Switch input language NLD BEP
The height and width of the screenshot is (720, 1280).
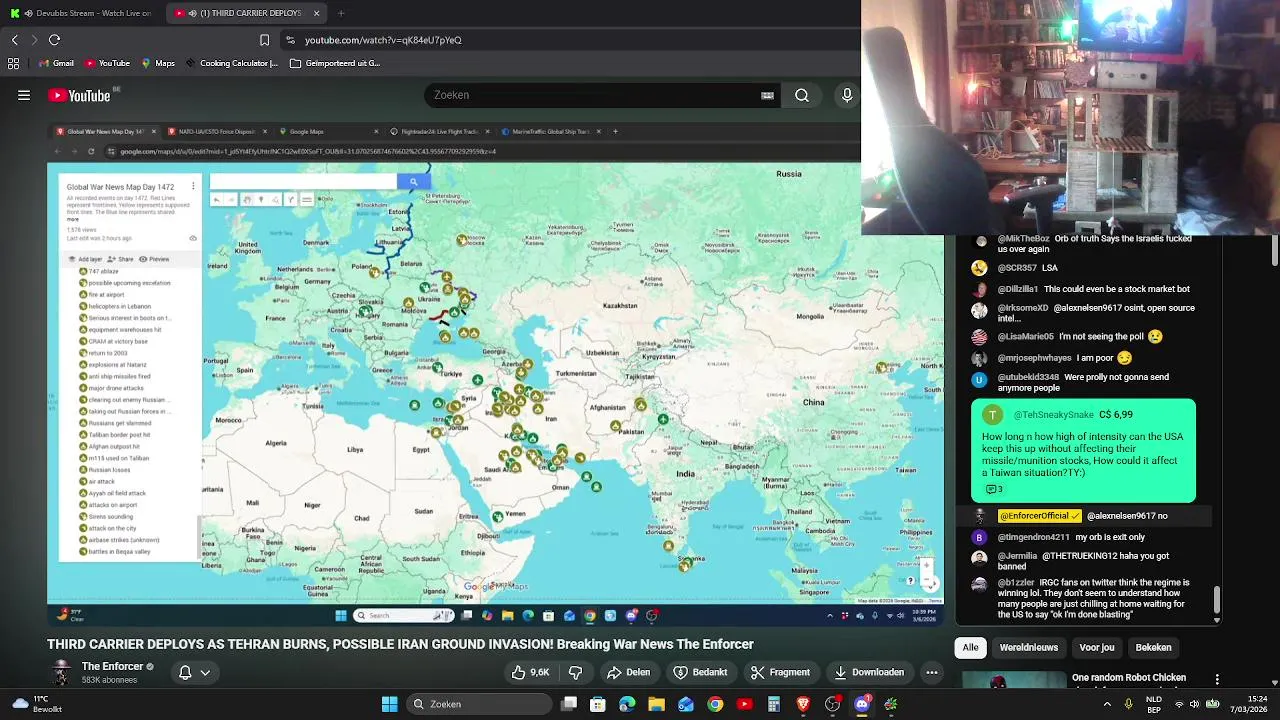coord(1153,704)
